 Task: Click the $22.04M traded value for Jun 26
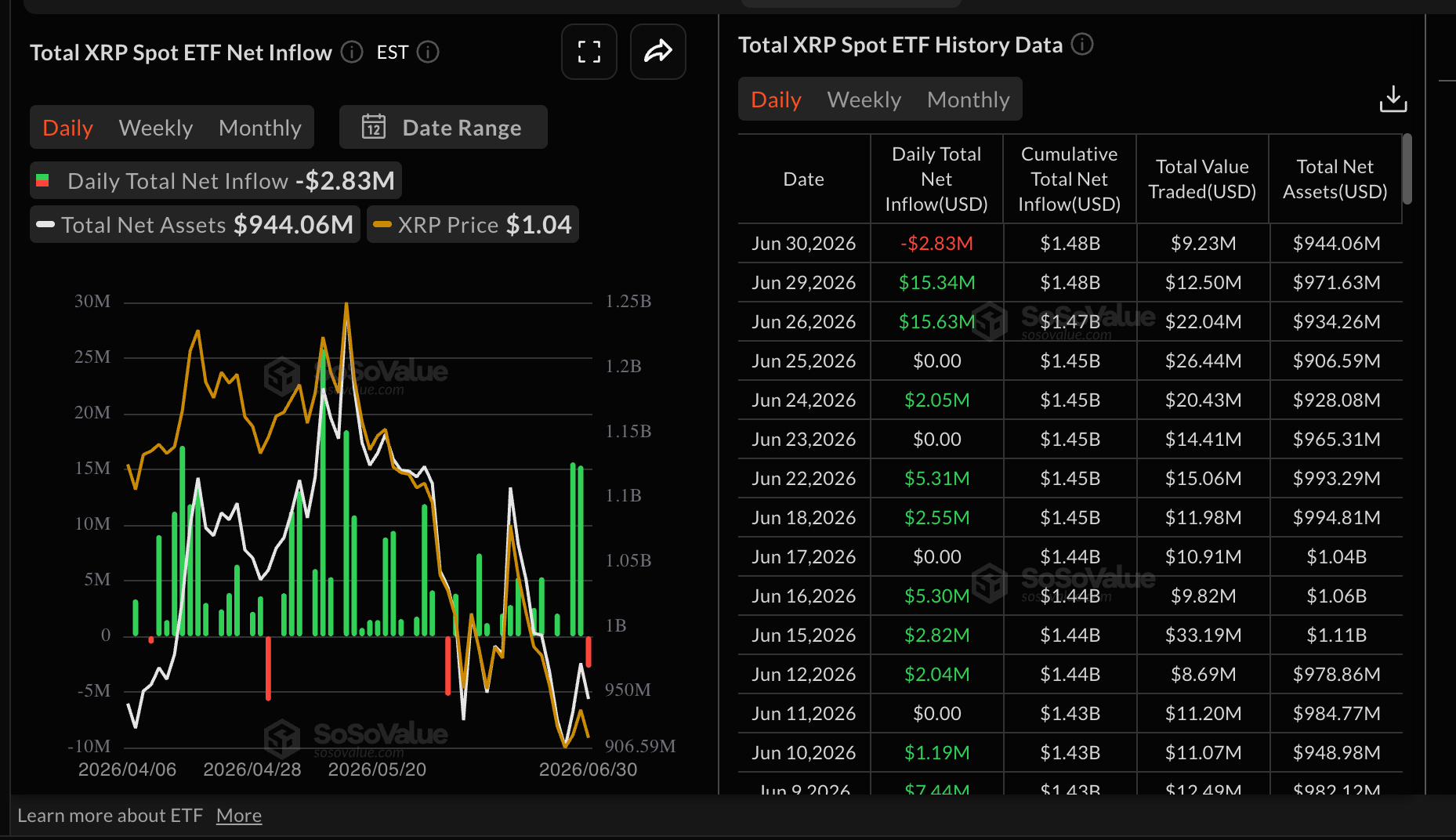(x=1203, y=322)
